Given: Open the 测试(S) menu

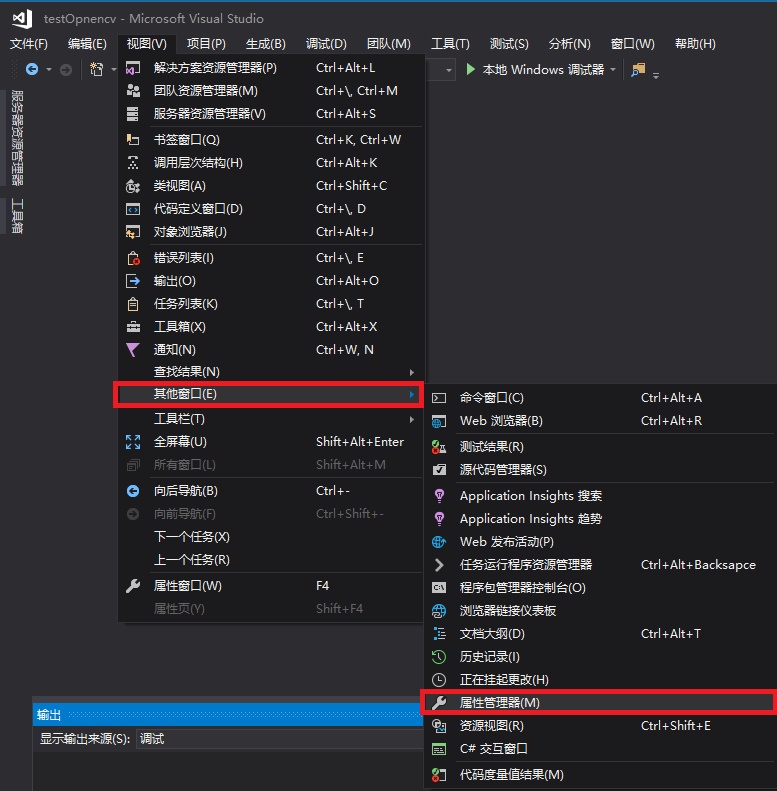Looking at the screenshot, I should 509,44.
